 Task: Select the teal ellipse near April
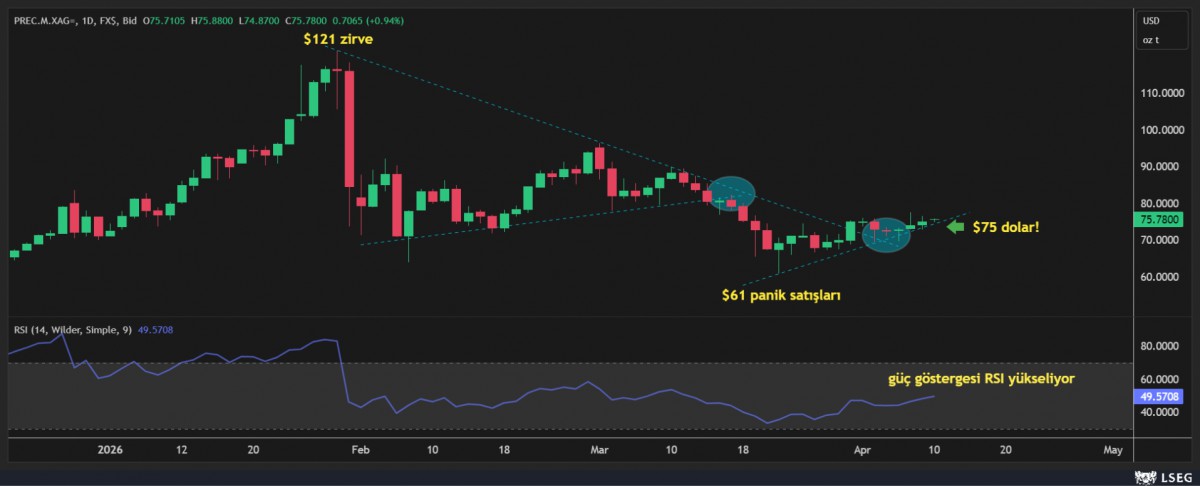click(885, 235)
